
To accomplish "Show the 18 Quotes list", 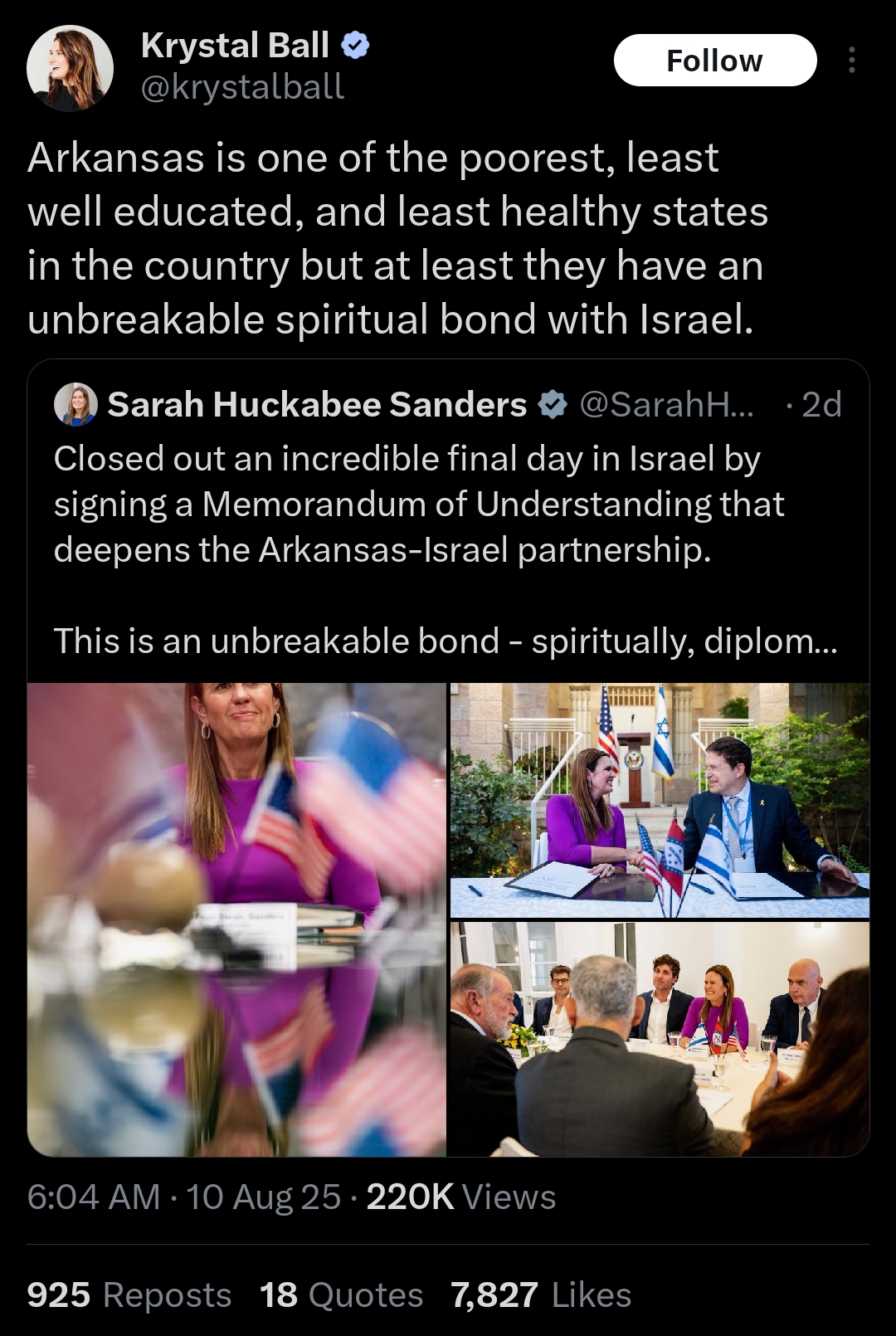I will point(341,1295).
